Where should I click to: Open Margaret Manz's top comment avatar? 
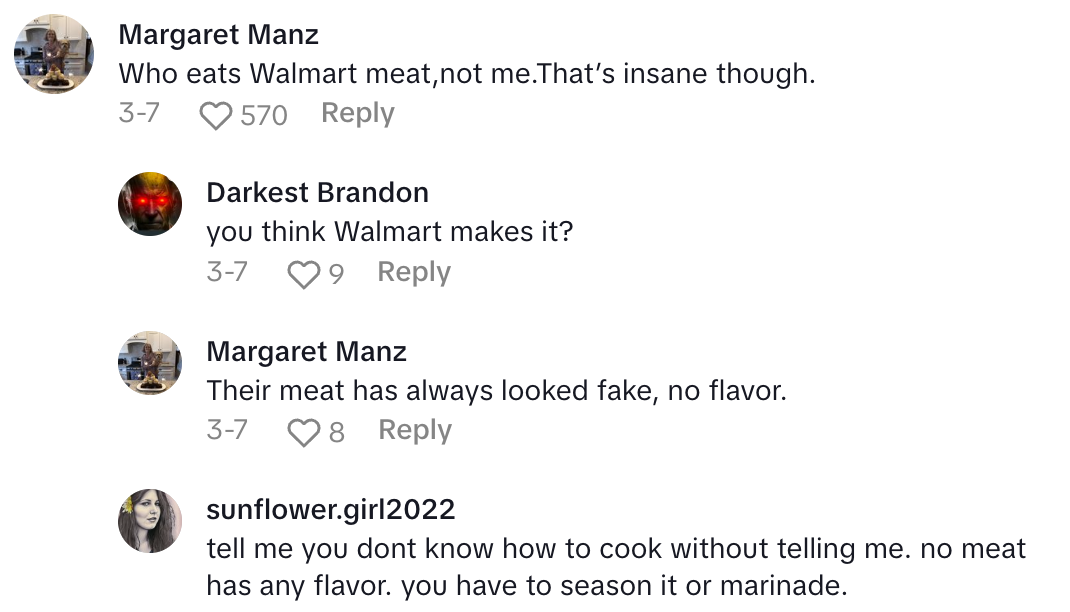[54, 55]
